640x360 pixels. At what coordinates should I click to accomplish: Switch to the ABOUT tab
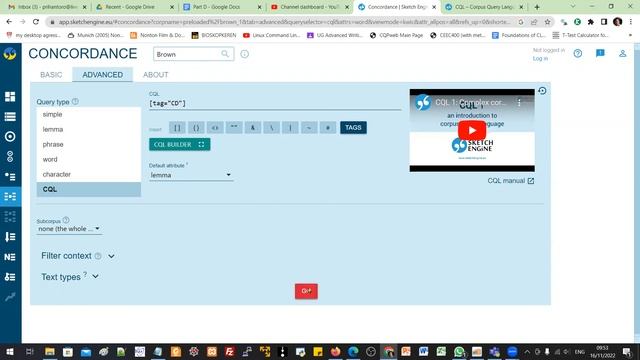point(156,75)
